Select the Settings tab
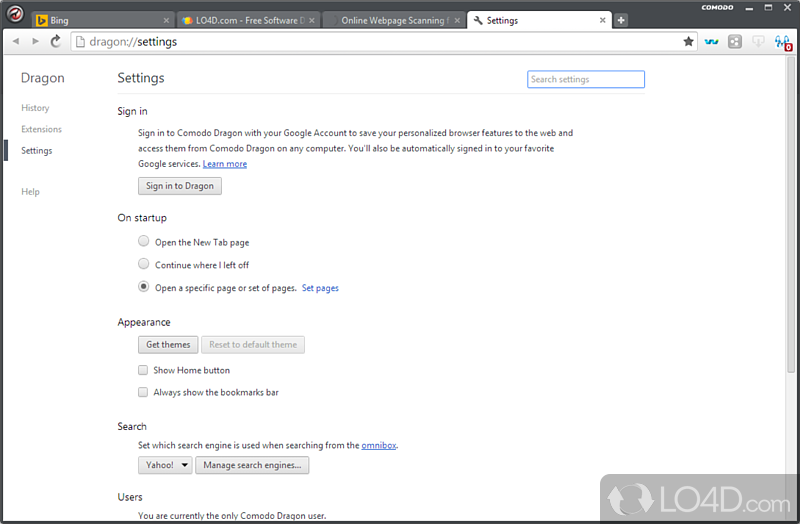800x524 pixels. tap(539, 20)
